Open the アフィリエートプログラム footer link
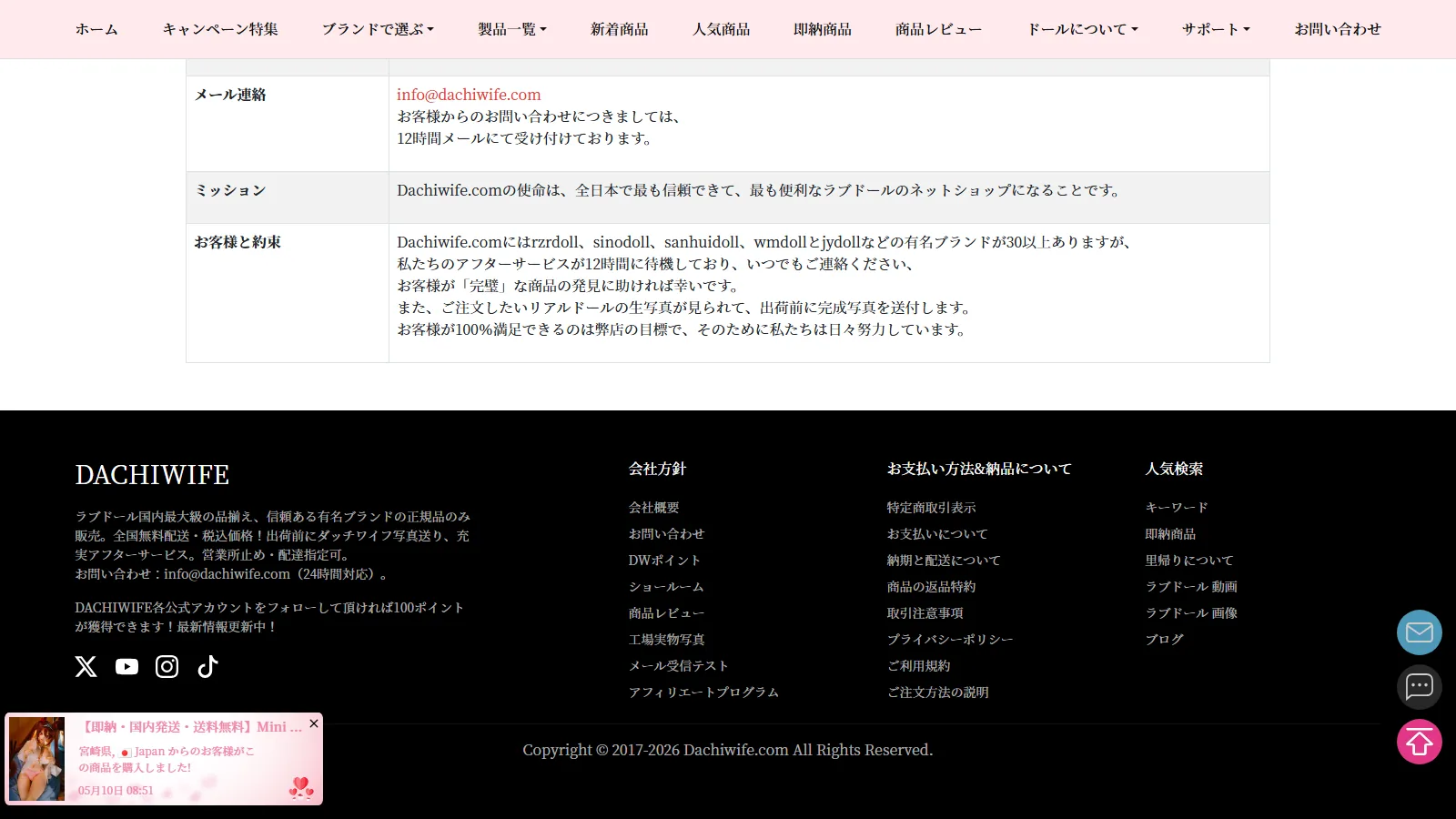 (704, 693)
